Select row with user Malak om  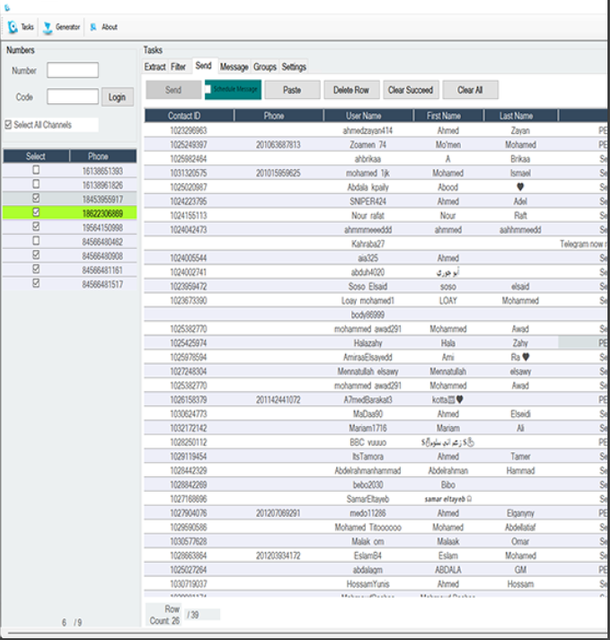[x=376, y=542]
